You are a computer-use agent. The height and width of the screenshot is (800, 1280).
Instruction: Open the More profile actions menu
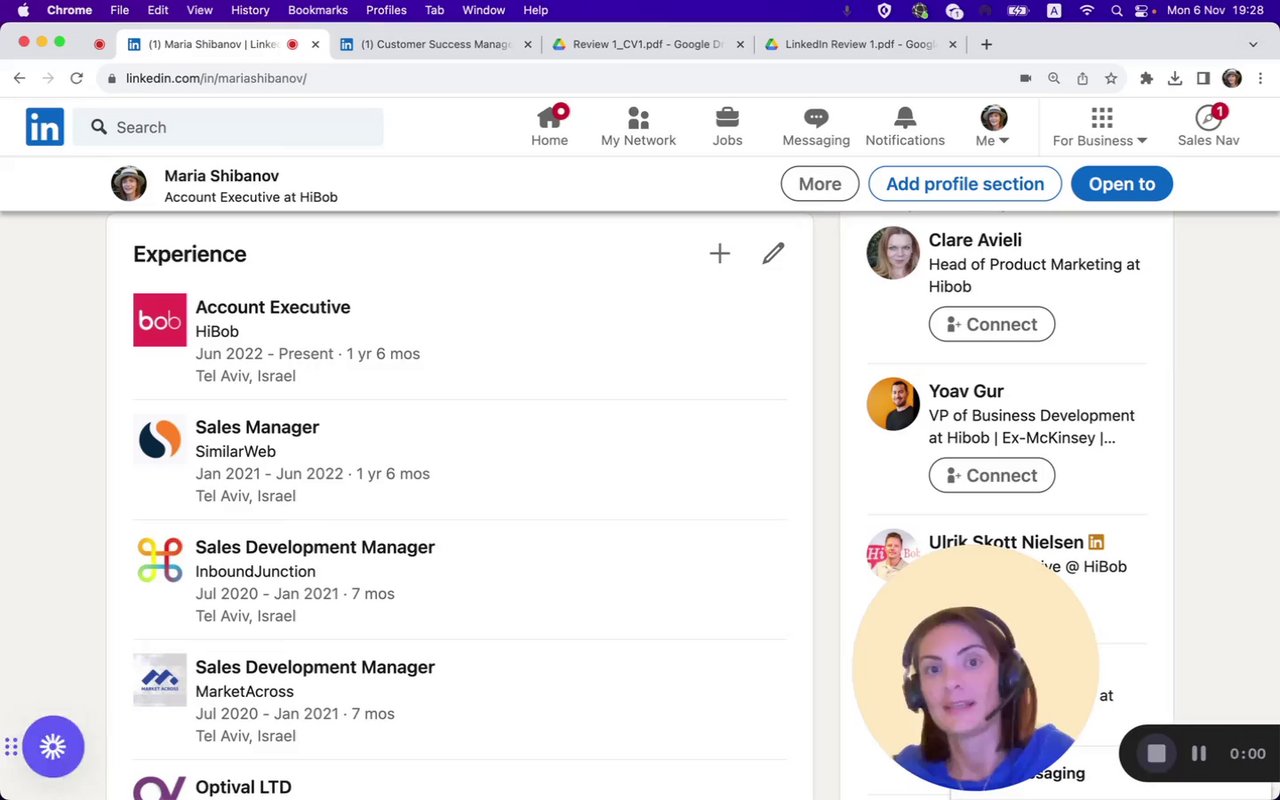coord(820,184)
